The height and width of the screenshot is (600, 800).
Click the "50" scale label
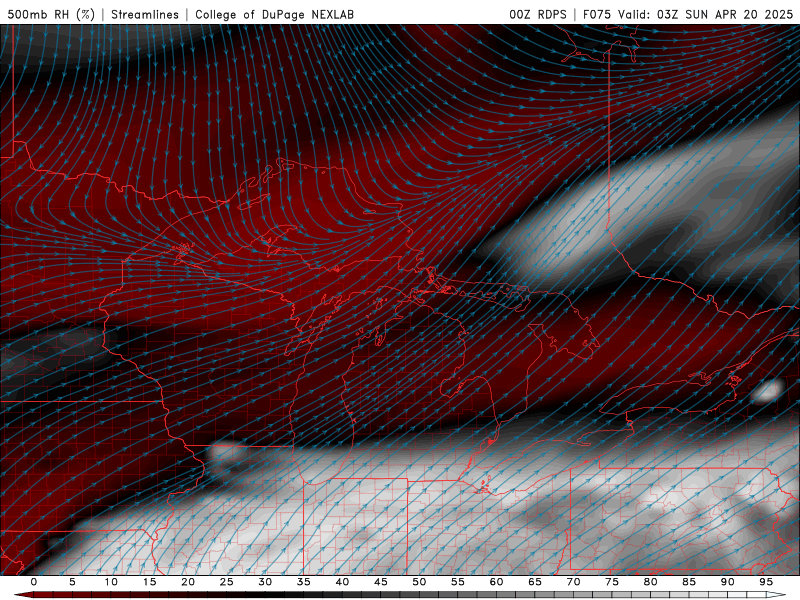coord(419,582)
